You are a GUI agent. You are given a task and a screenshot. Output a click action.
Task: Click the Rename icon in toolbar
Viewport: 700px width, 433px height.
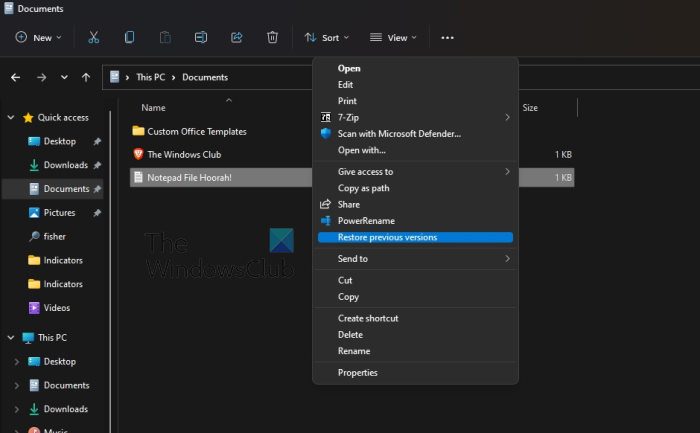[201, 38]
